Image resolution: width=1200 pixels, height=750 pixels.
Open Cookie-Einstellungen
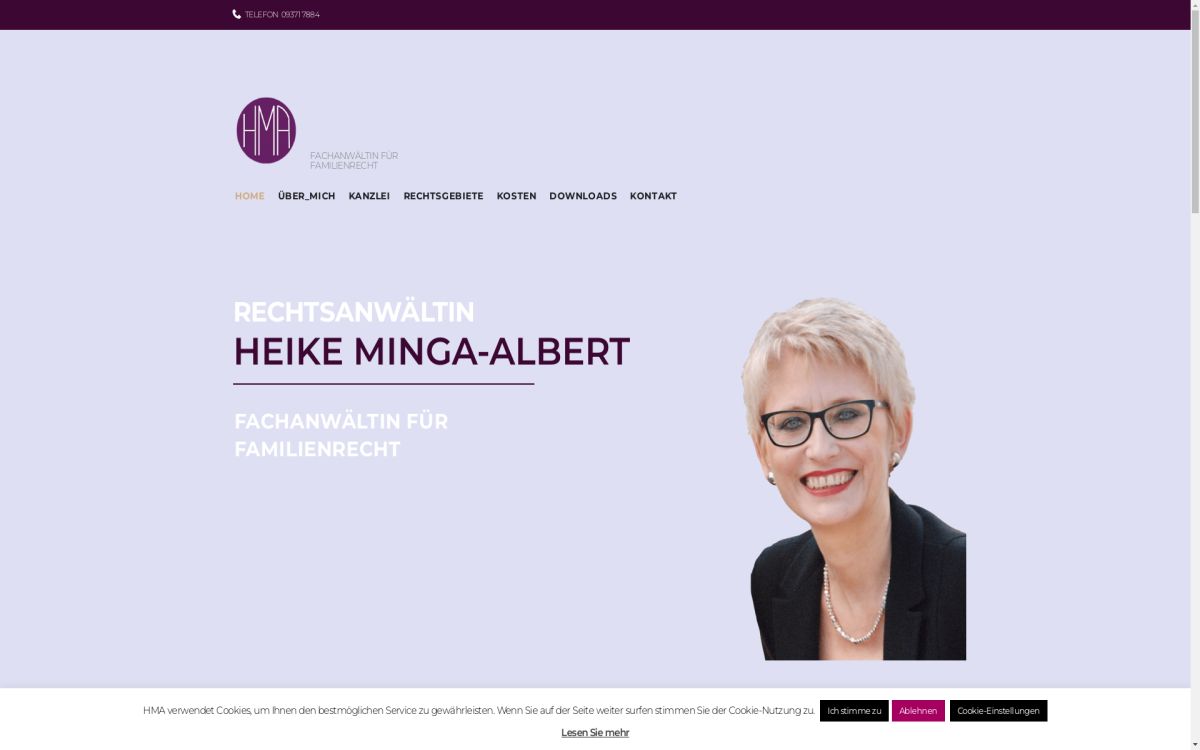pyautogui.click(x=998, y=711)
